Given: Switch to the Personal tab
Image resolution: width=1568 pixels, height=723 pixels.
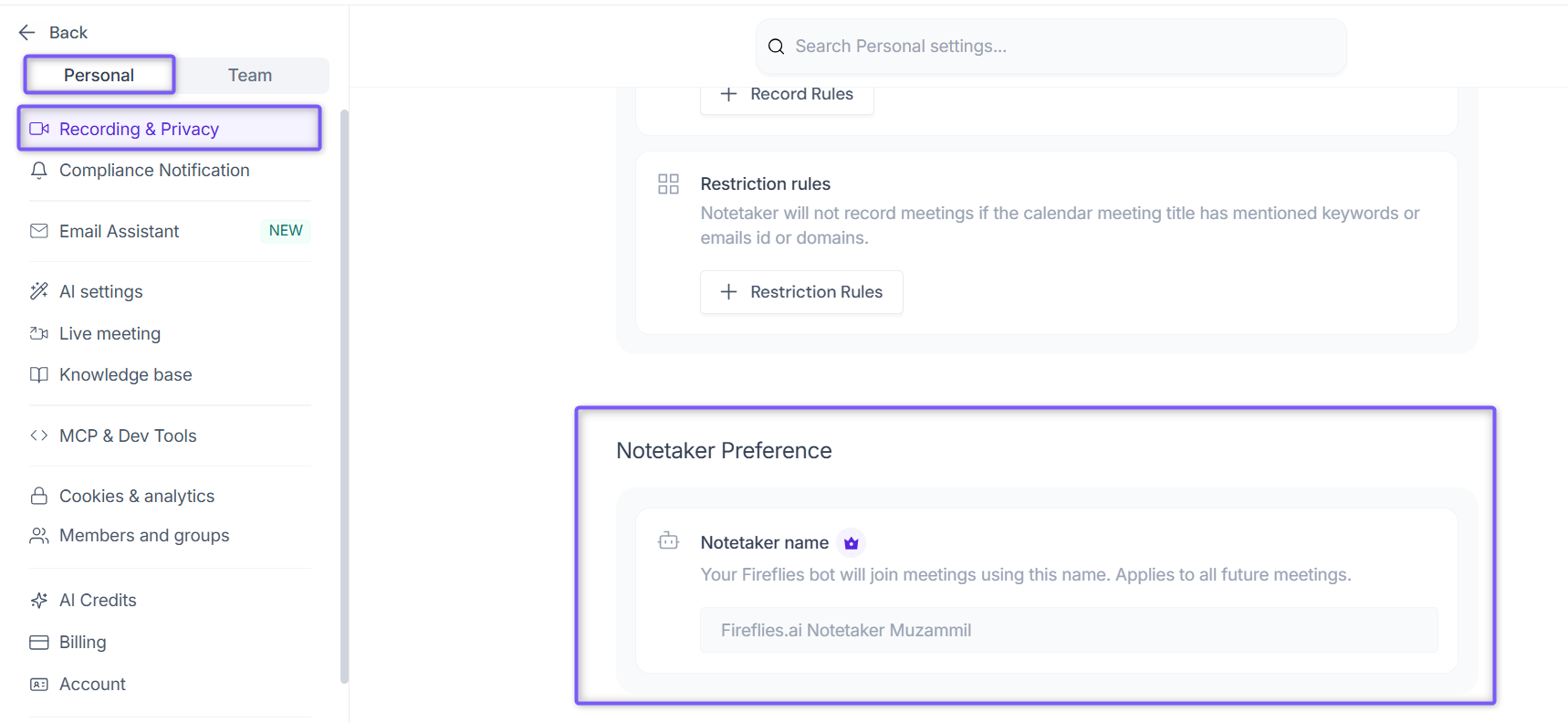Looking at the screenshot, I should coord(99,75).
